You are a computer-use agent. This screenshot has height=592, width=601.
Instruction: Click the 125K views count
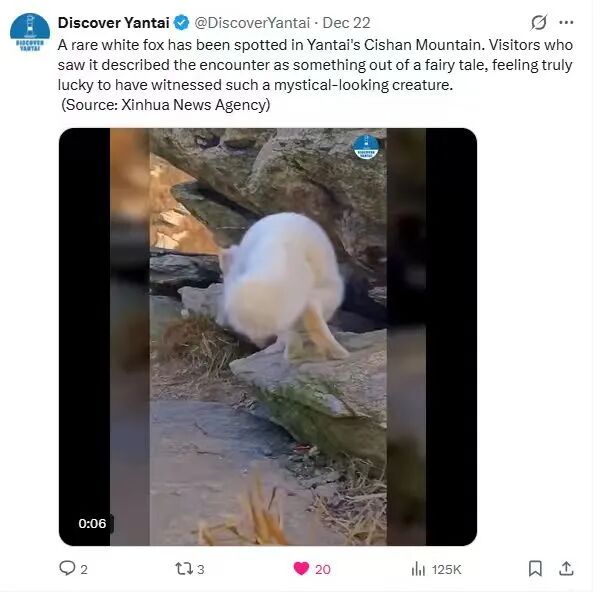coord(447,569)
